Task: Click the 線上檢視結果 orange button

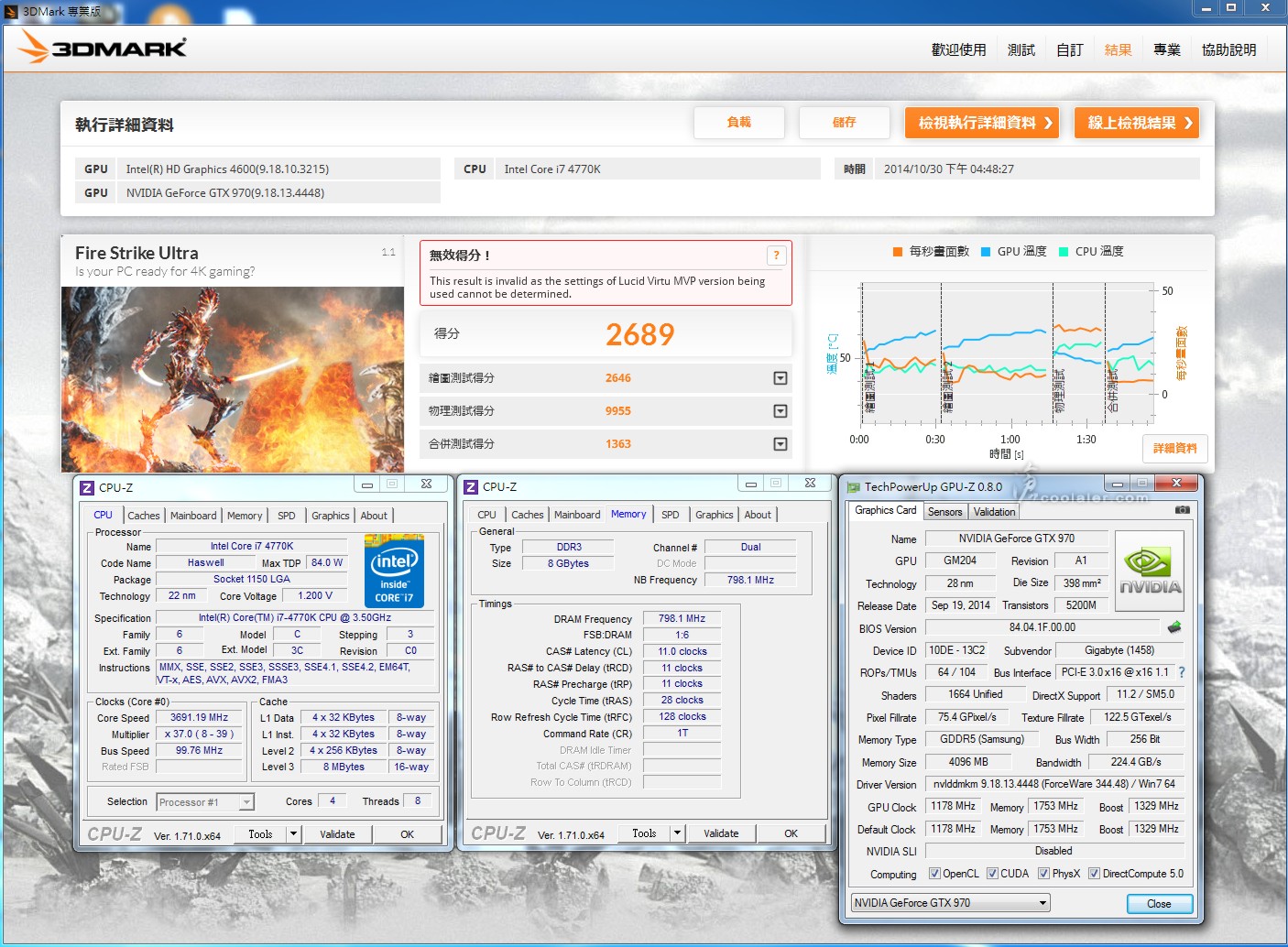Action: click(x=1137, y=123)
